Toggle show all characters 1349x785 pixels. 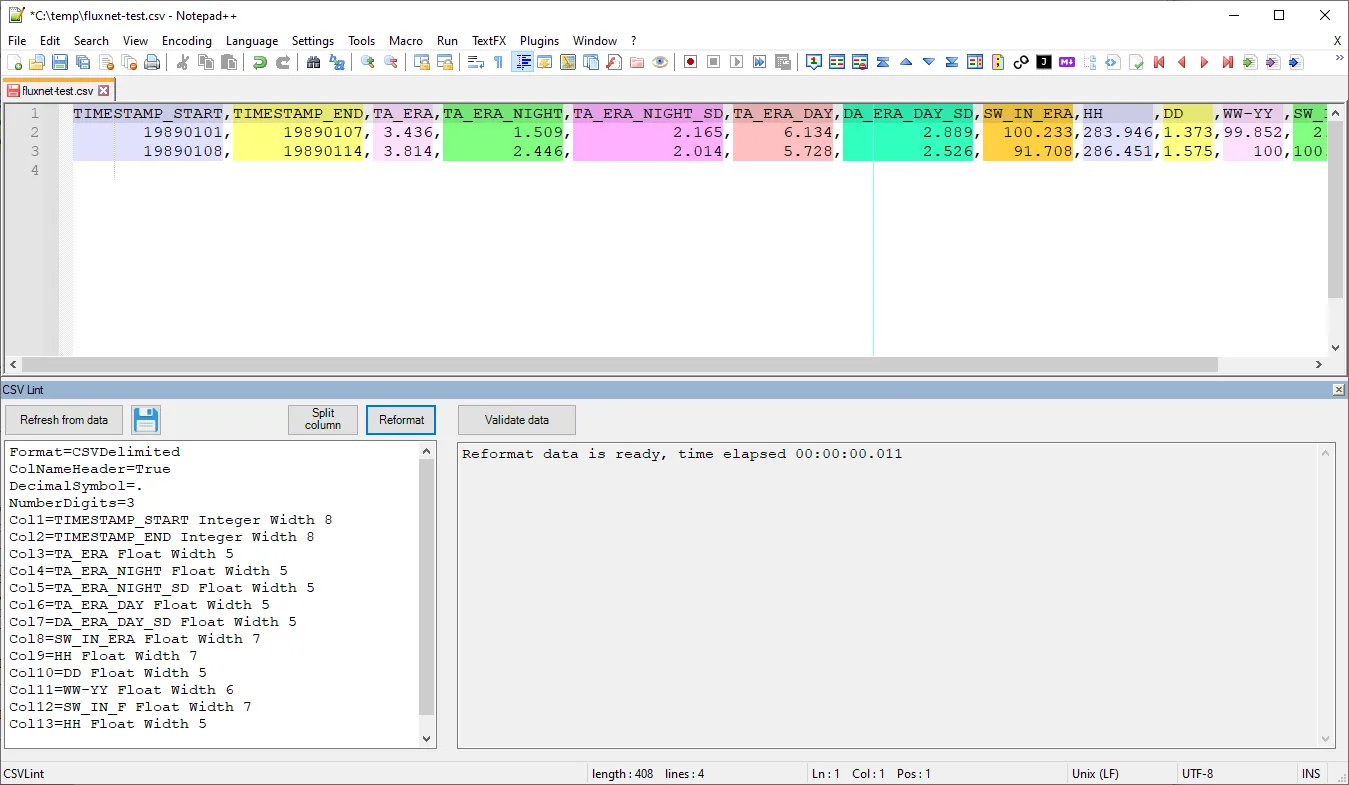tap(498, 61)
